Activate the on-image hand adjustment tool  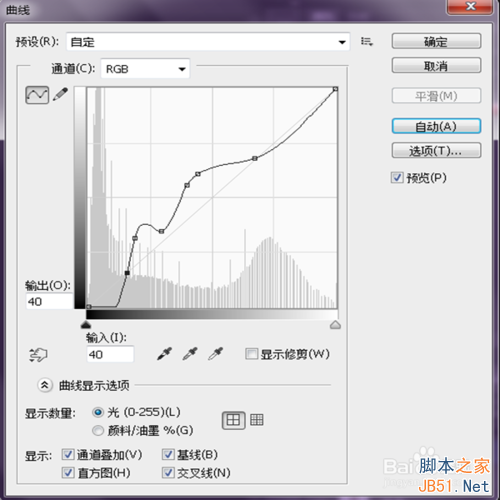click(x=38, y=355)
